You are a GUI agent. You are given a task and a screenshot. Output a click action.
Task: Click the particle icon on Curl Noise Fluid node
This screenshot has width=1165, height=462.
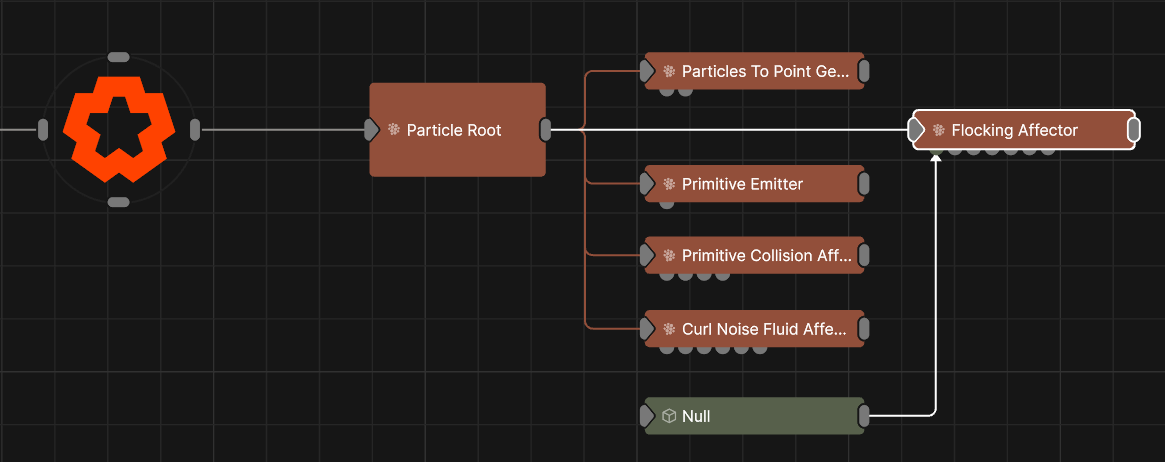pyautogui.click(x=669, y=328)
